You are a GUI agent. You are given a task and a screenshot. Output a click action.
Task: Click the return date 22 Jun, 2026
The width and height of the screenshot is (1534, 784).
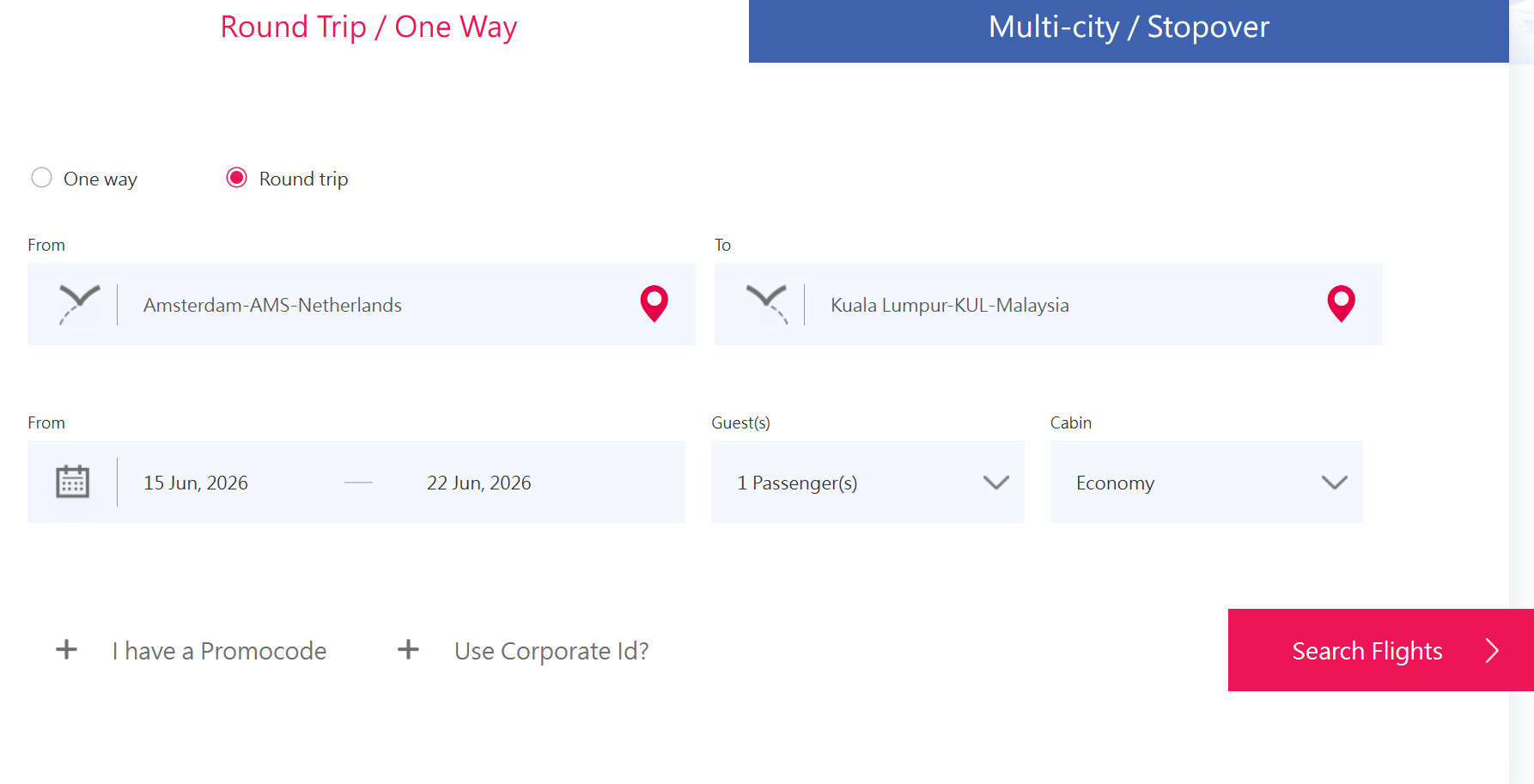coord(478,482)
